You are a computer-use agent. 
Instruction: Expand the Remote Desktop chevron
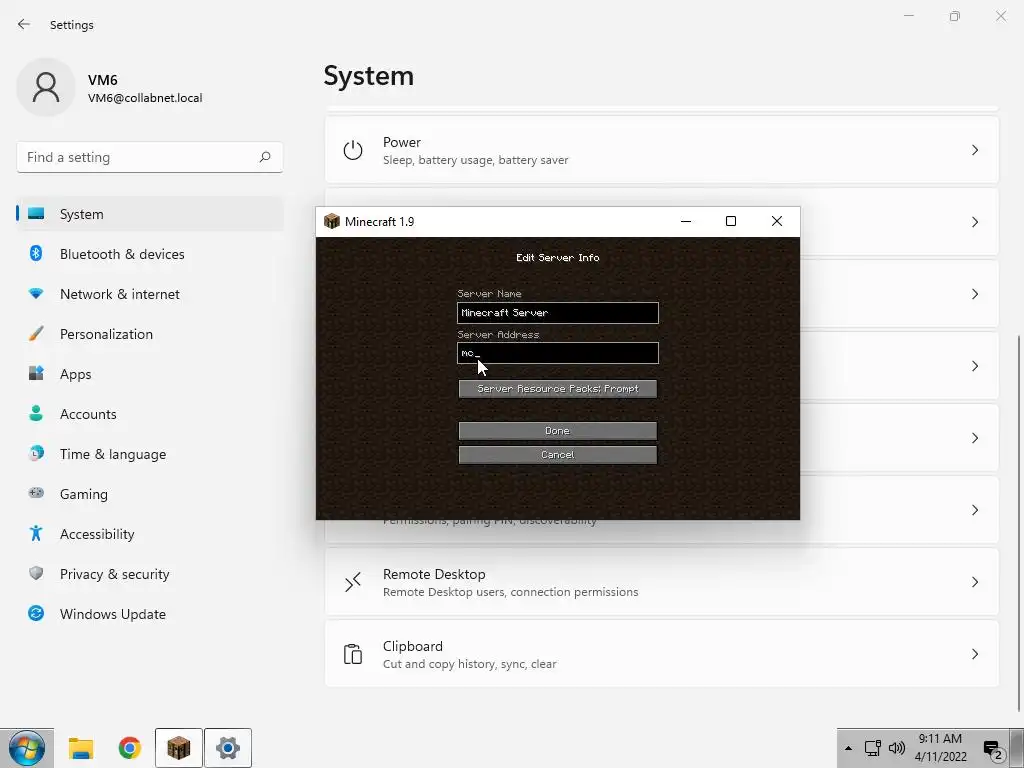click(974, 582)
